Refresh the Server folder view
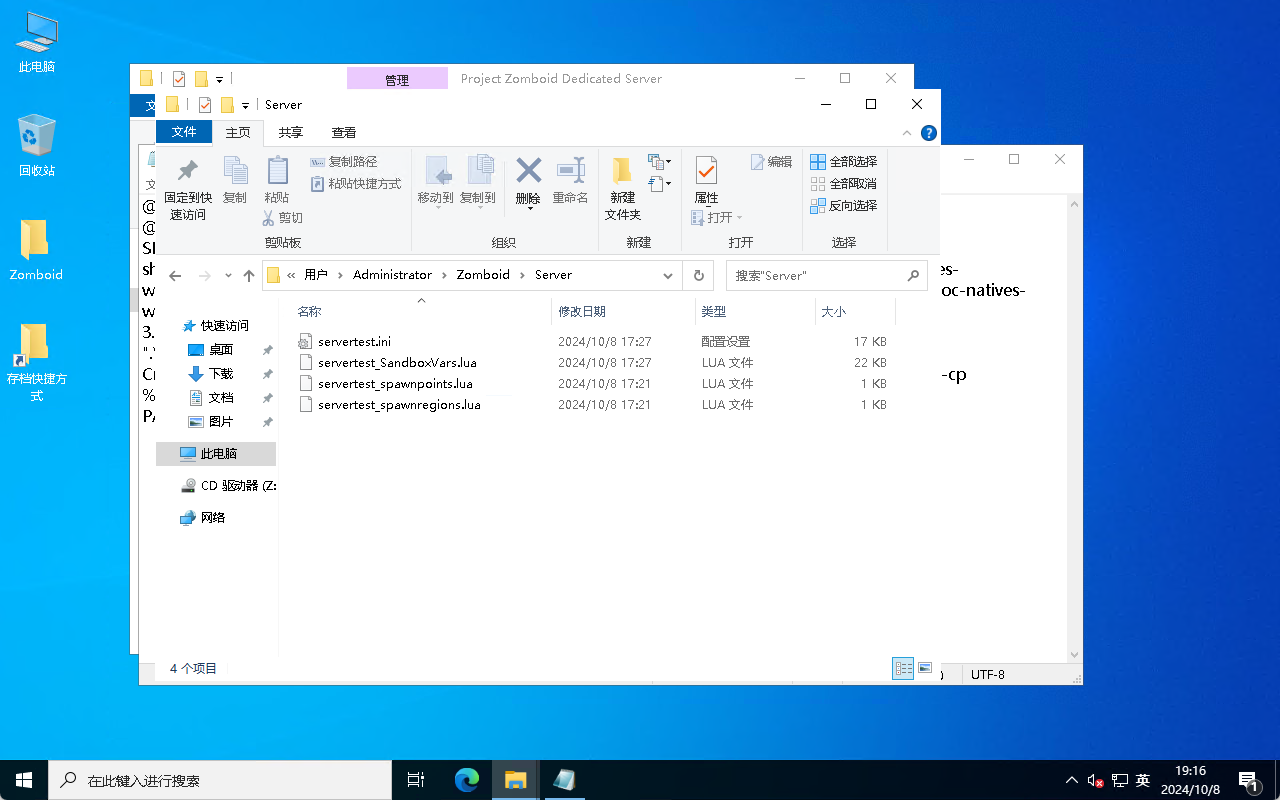Screen dimensions: 1280x800 pyautogui.click(x=698, y=276)
